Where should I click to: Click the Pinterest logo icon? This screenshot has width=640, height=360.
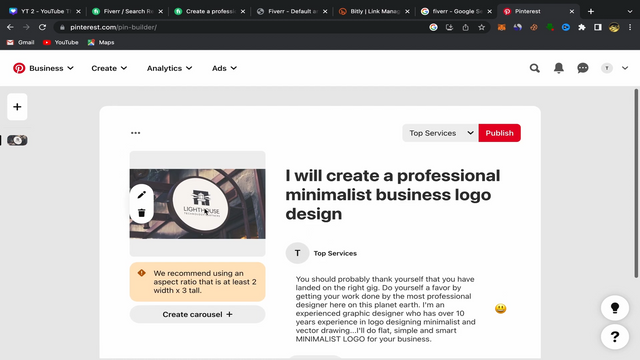pos(19,68)
